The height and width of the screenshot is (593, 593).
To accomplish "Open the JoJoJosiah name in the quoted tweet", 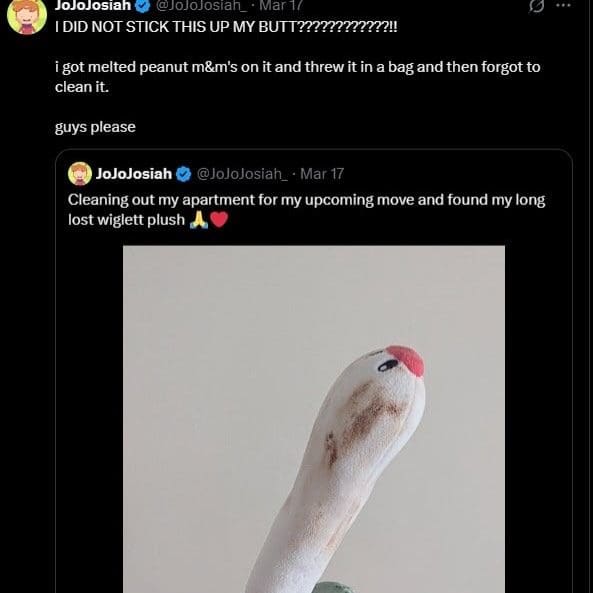I will 134,174.
